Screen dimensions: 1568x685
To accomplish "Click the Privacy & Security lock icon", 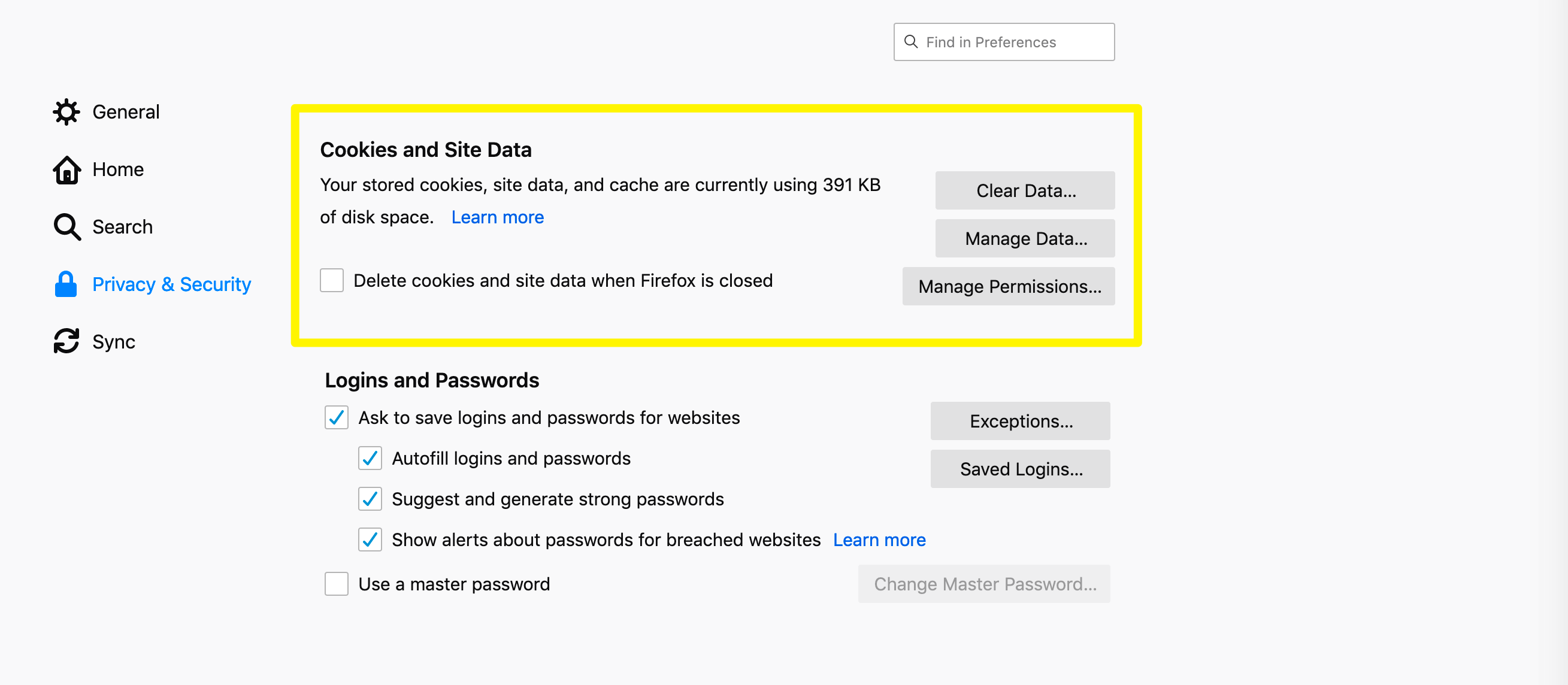I will tap(66, 283).
